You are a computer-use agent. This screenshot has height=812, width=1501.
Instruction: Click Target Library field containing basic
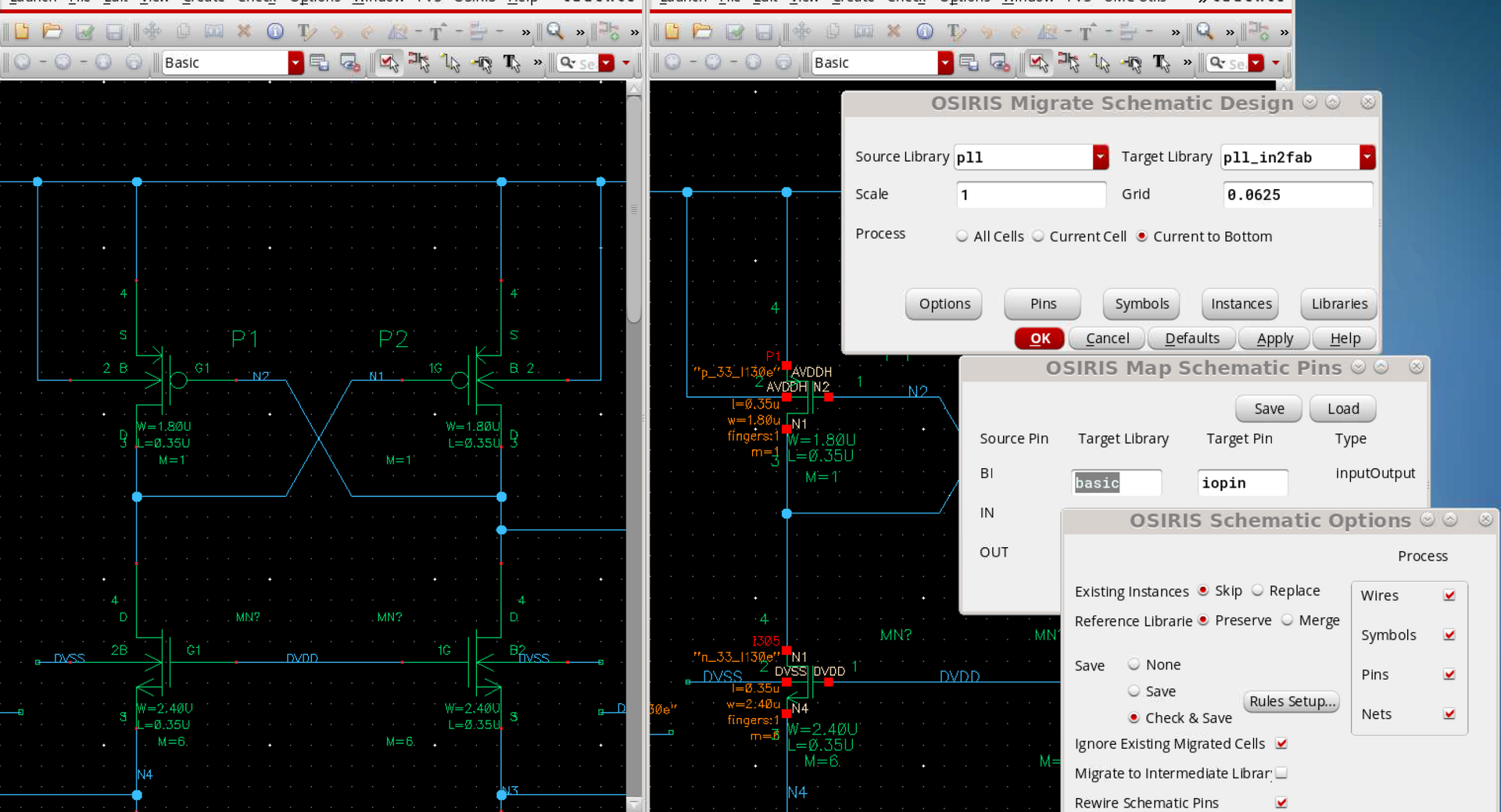[1116, 482]
